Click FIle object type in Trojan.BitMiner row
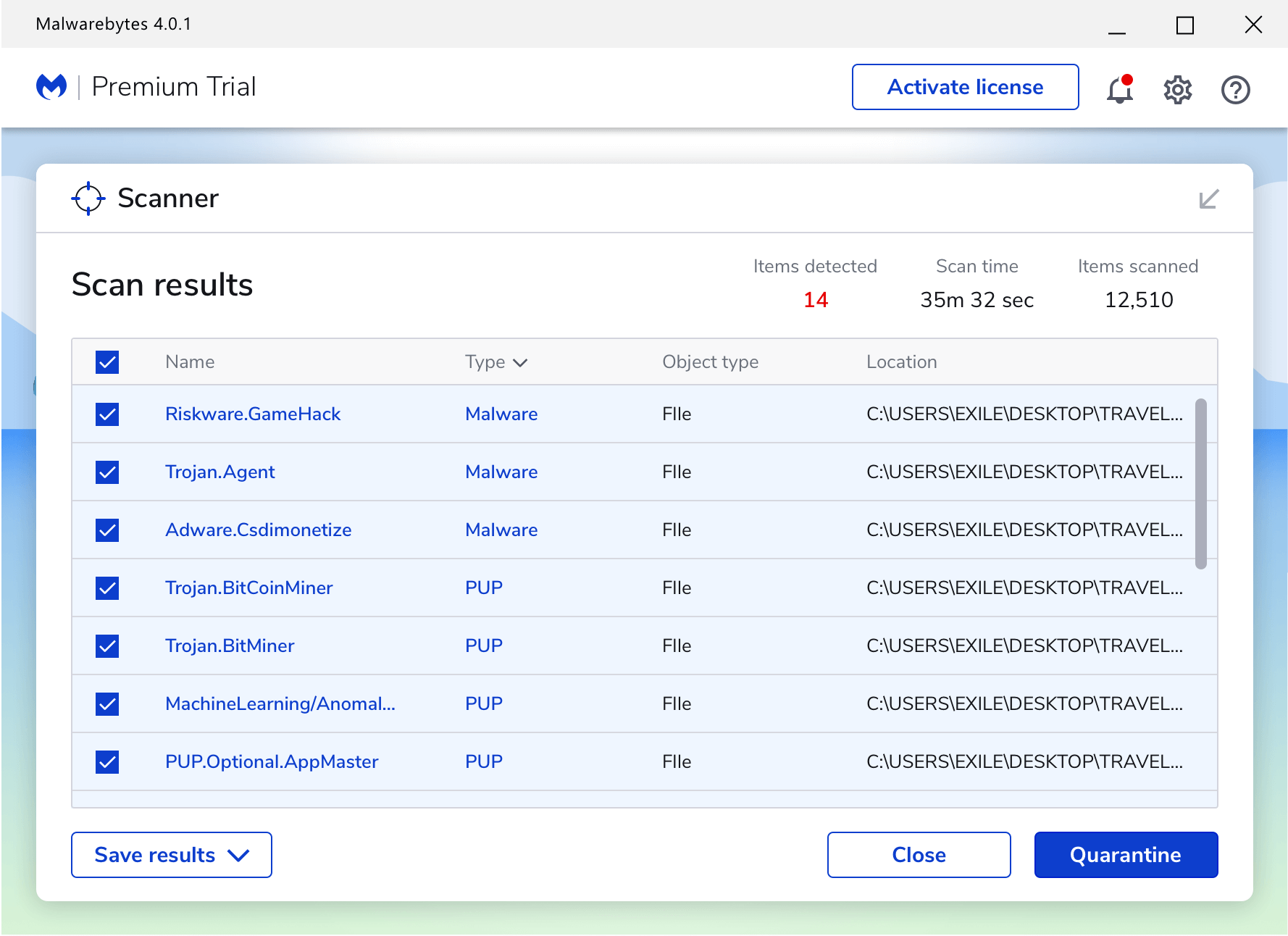The width and height of the screenshot is (1288, 936). 677,645
